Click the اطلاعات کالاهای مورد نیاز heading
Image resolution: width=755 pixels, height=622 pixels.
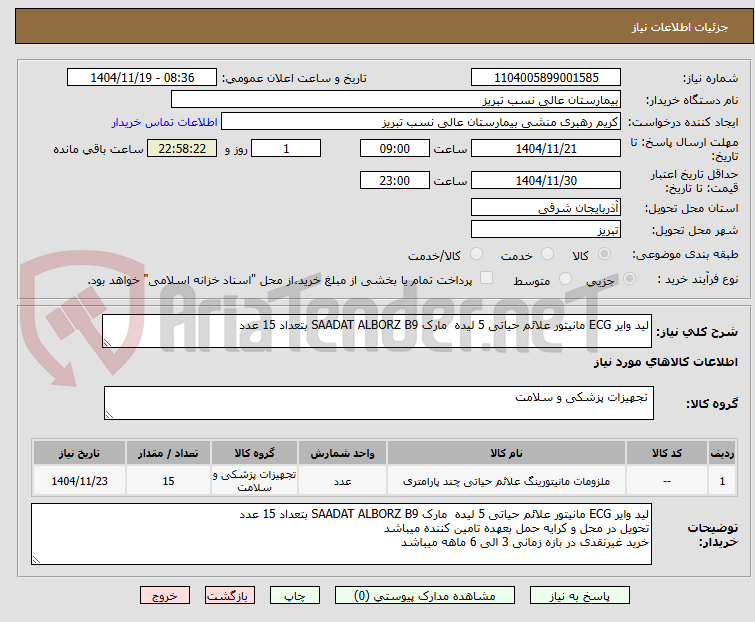tap(665, 362)
